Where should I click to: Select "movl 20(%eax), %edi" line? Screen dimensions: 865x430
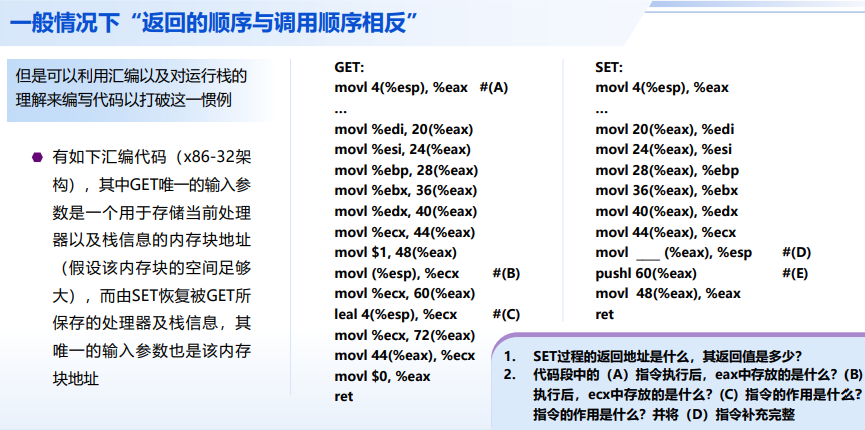[665, 129]
